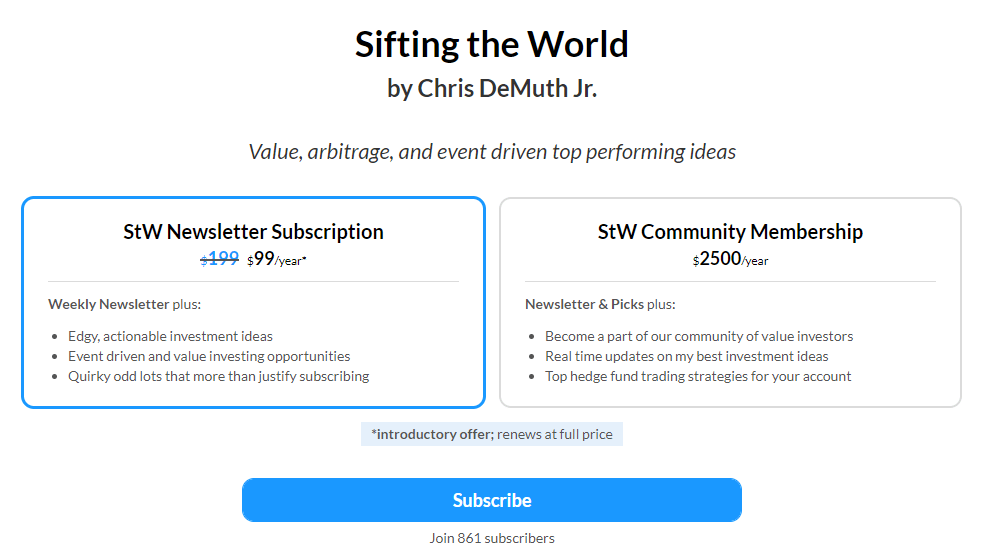Screen dimensions: 988x554
Task: Click the crossed-out $199 price
Action: (x=220, y=259)
